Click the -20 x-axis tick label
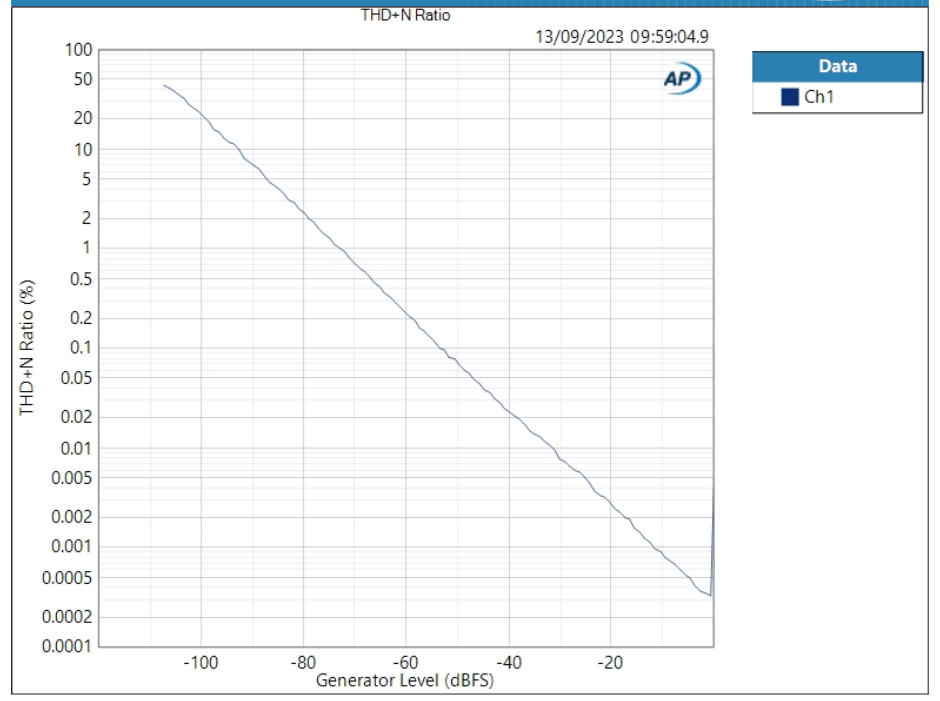The height and width of the screenshot is (701, 940). (x=610, y=663)
